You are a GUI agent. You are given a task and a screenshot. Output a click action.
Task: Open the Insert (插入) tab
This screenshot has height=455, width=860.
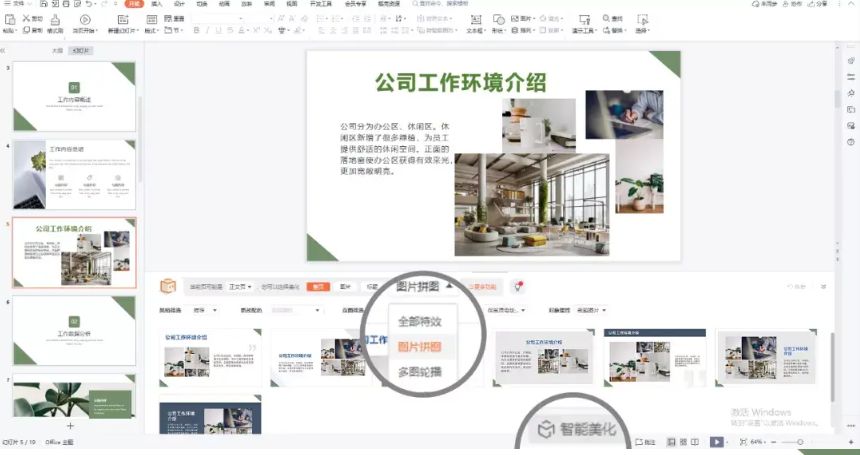tap(157, 4)
